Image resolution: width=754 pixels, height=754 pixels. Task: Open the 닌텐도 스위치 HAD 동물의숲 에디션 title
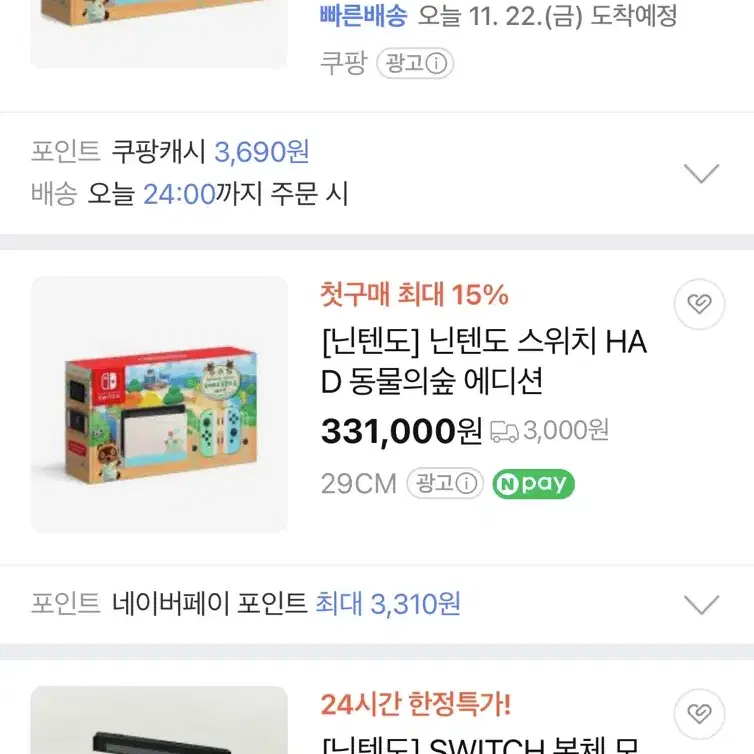click(x=484, y=361)
